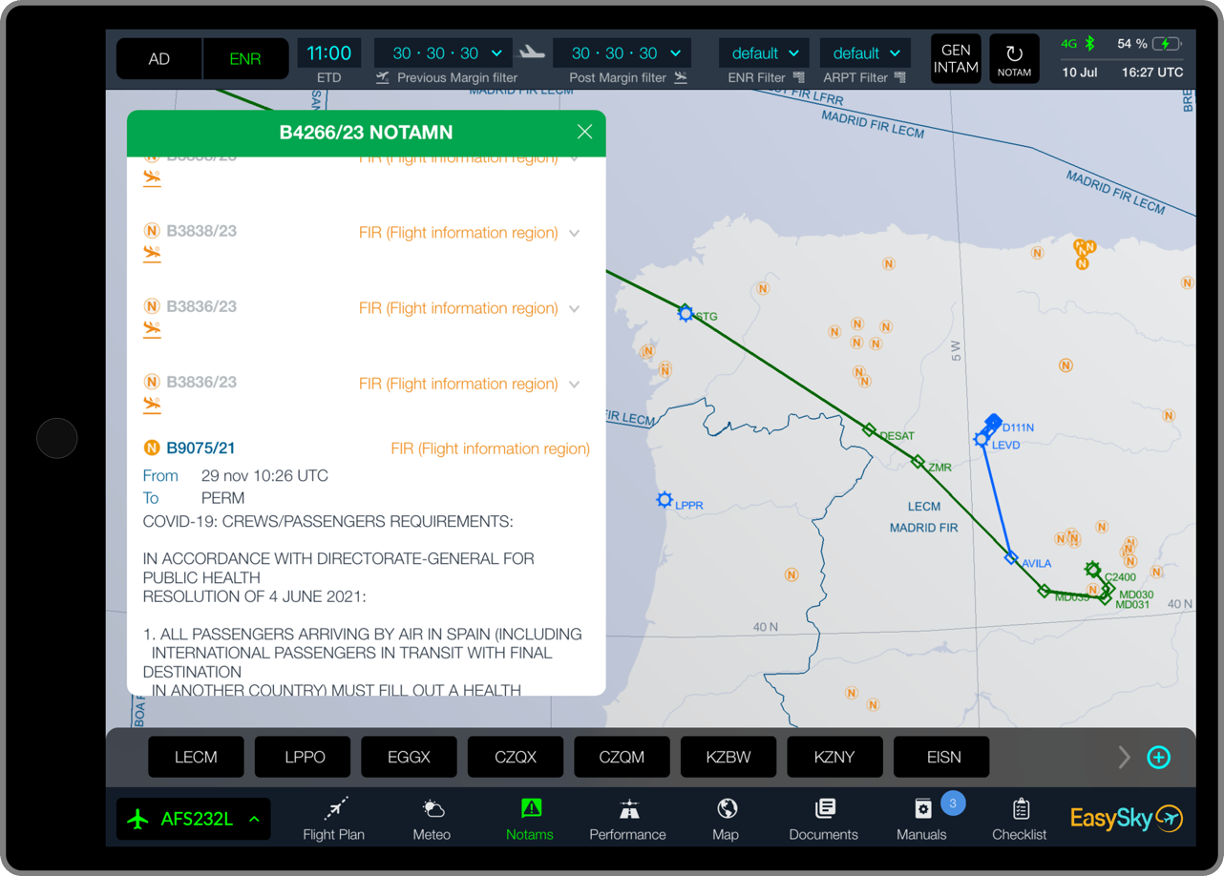Select the LEVD airport marker on the map
Screen dimensions: 1224x876
coord(982,440)
